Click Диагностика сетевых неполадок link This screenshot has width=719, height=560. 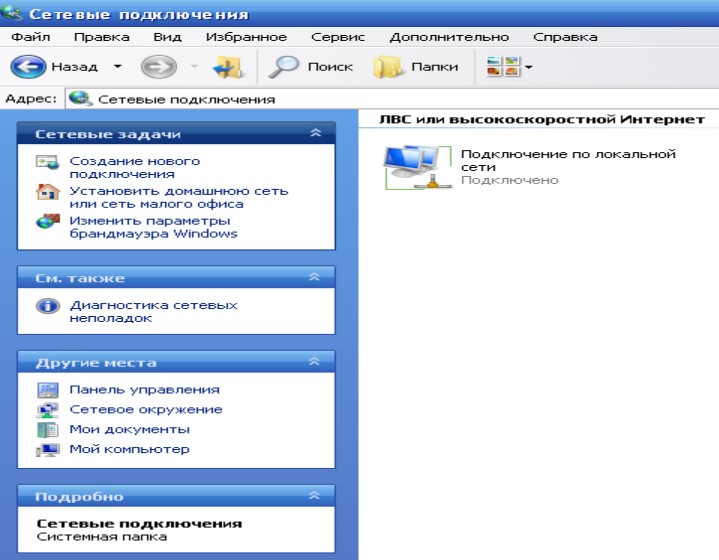click(x=153, y=311)
